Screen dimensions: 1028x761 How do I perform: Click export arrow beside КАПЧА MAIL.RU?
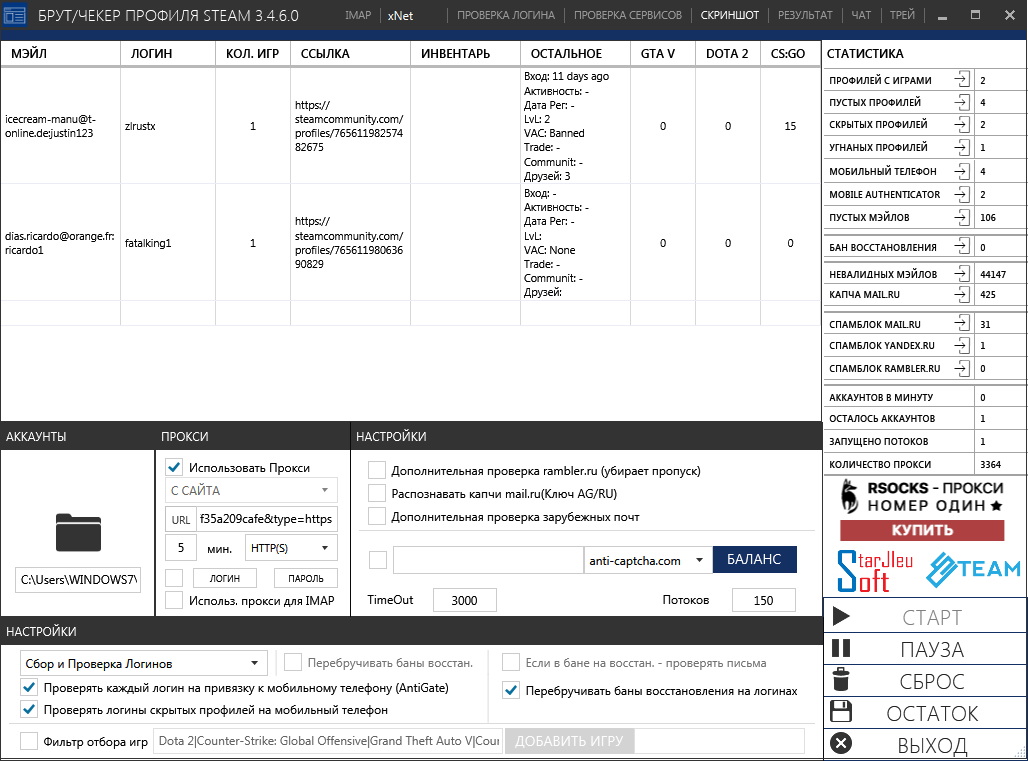(x=961, y=295)
